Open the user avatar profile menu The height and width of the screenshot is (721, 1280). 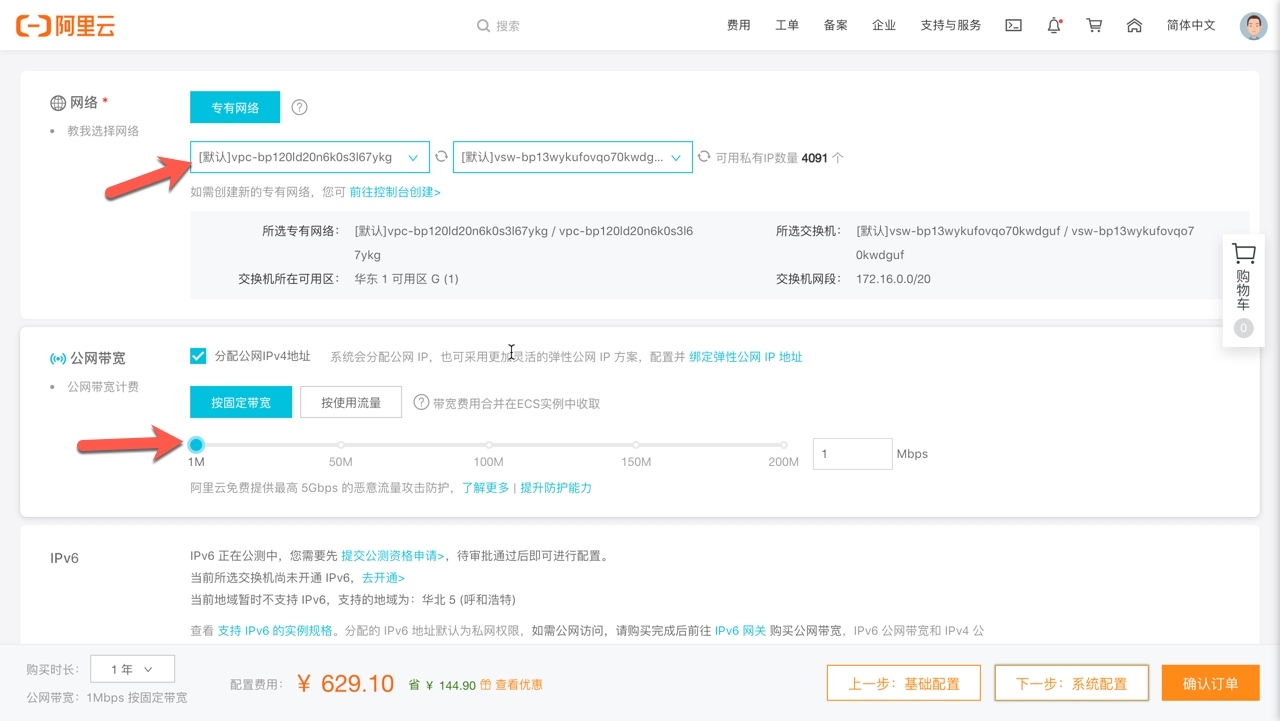click(x=1253, y=26)
